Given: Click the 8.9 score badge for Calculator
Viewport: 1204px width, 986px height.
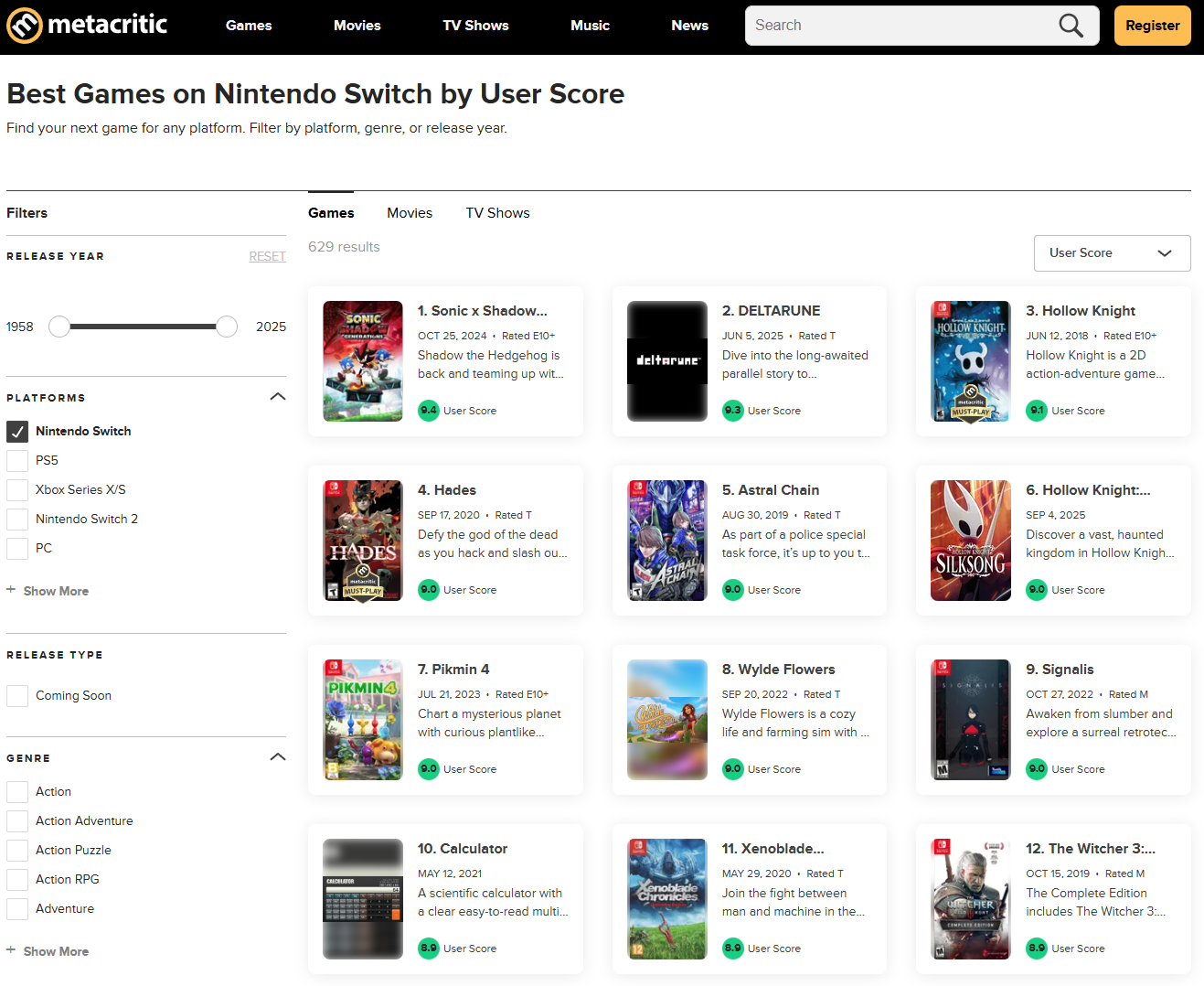Looking at the screenshot, I should tap(429, 948).
